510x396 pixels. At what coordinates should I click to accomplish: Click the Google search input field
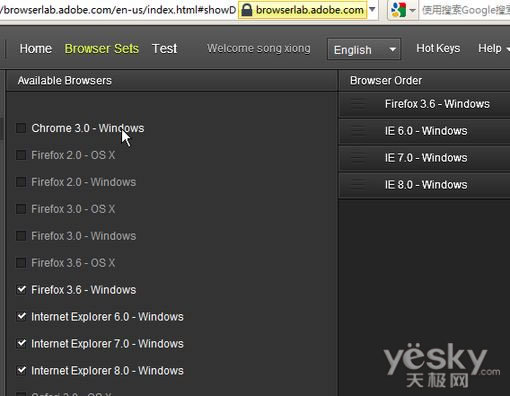(465, 10)
